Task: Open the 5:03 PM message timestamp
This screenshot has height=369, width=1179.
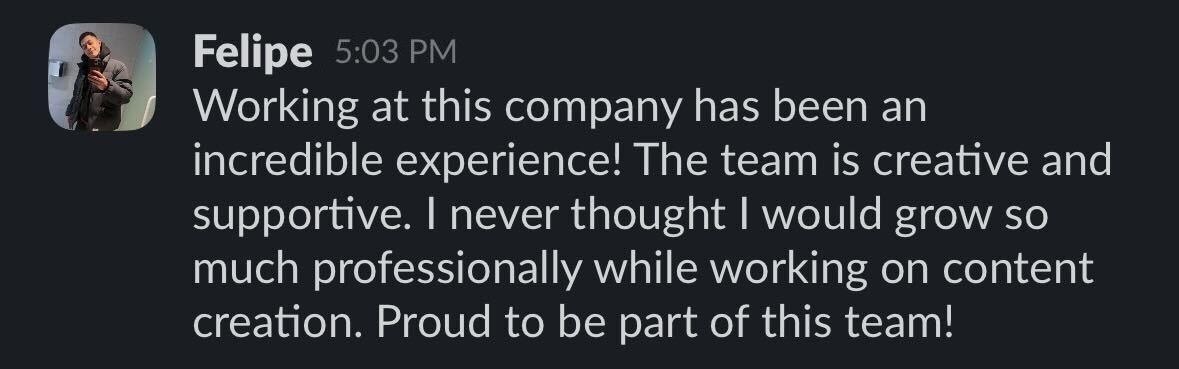Action: point(396,53)
